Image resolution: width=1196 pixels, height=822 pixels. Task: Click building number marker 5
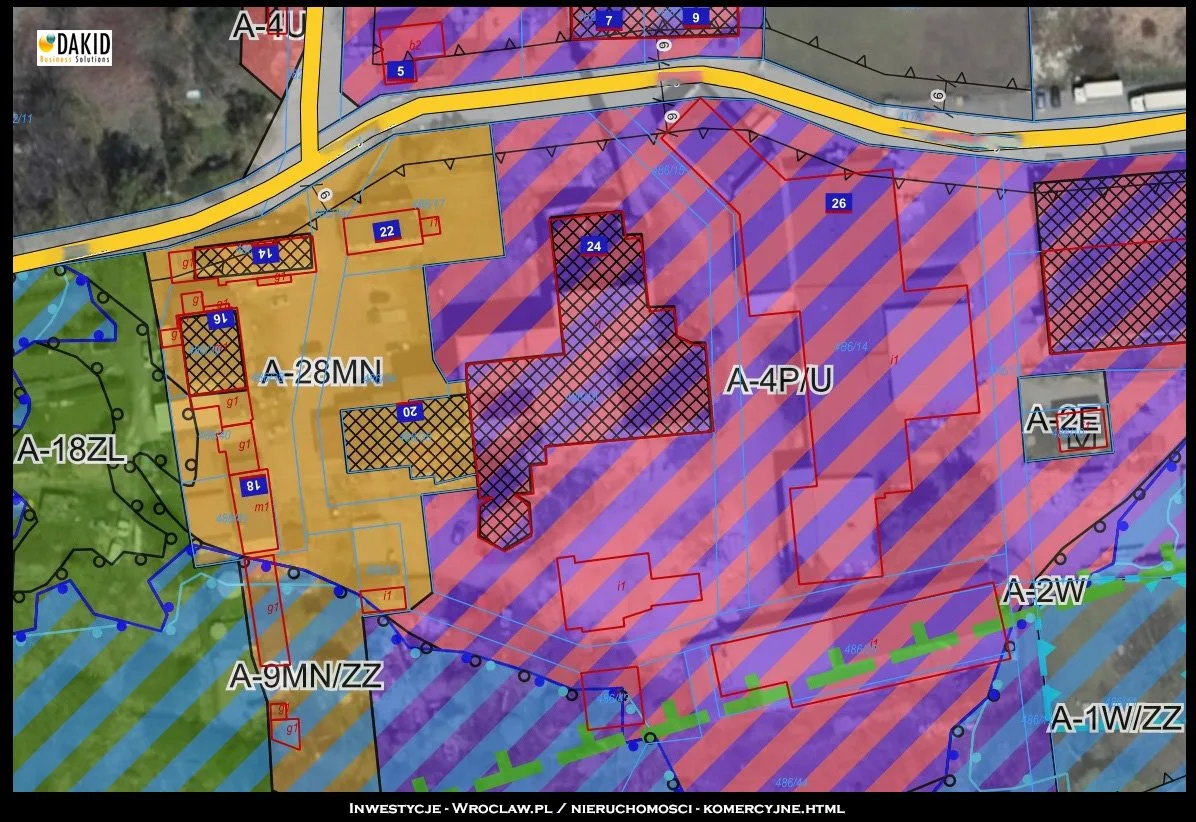pyautogui.click(x=400, y=71)
